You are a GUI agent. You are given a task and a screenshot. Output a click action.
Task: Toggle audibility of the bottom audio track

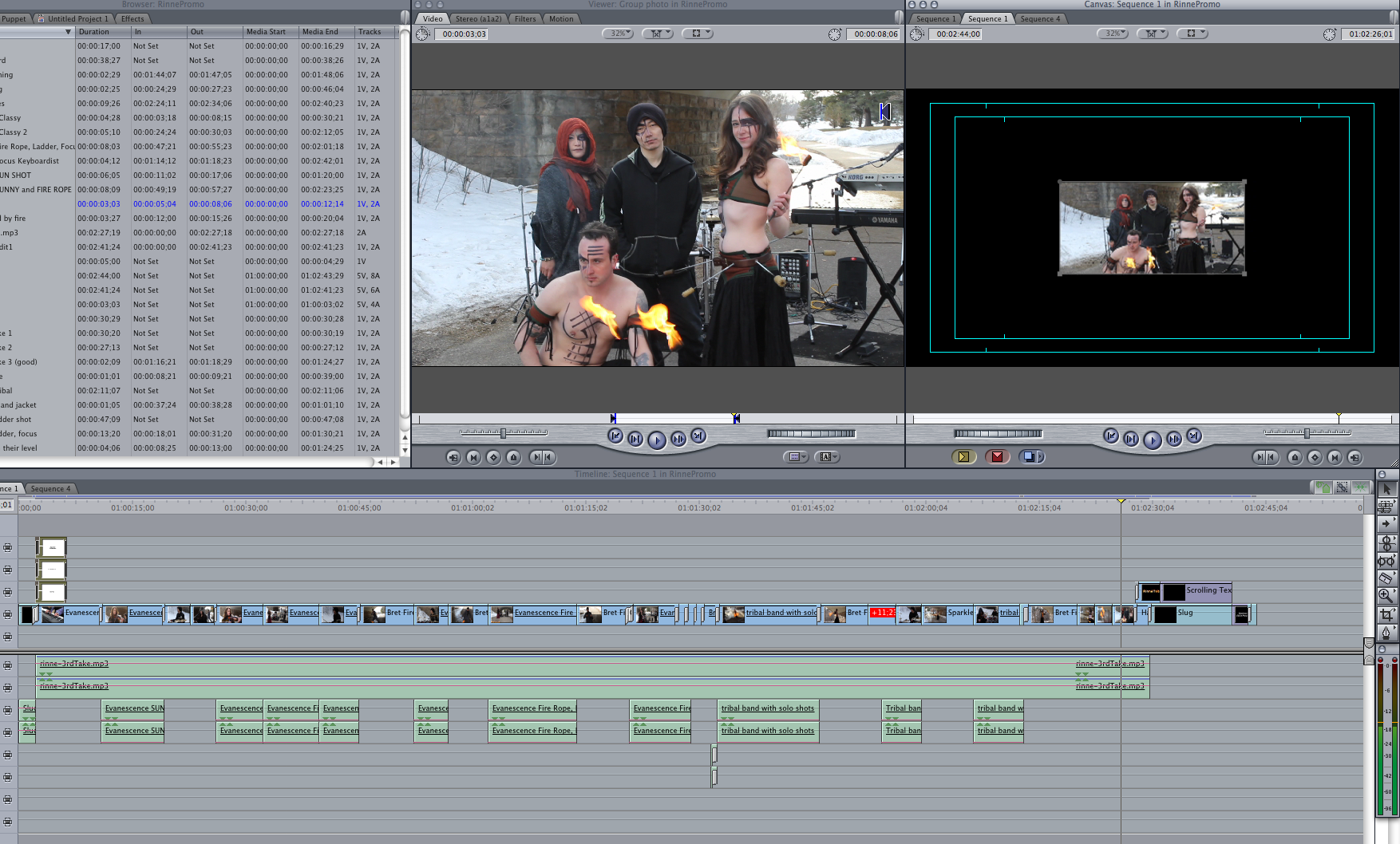tap(8, 822)
